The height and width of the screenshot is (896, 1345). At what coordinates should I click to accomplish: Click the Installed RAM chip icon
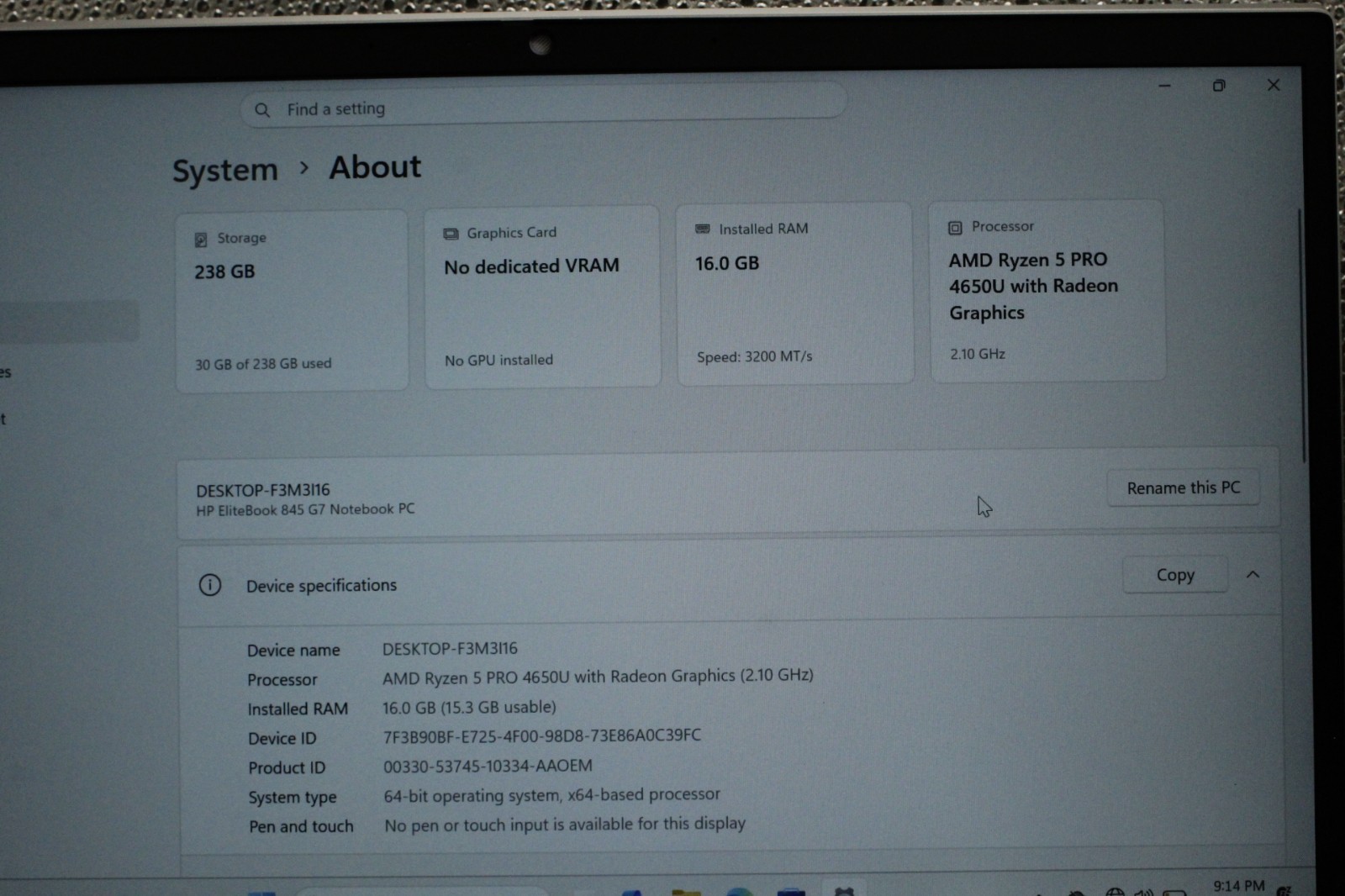click(x=703, y=229)
